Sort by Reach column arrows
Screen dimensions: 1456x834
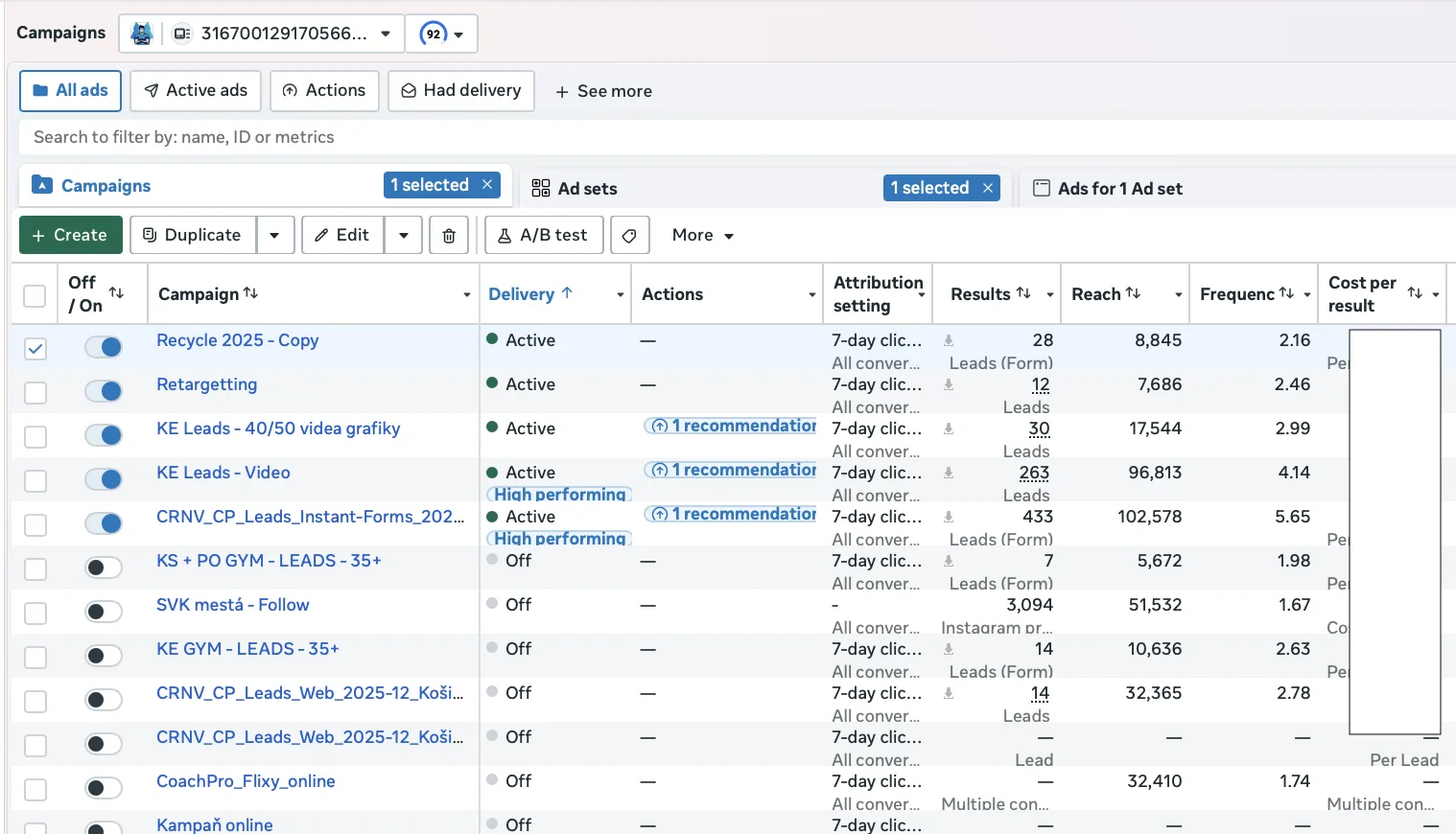click(1133, 292)
